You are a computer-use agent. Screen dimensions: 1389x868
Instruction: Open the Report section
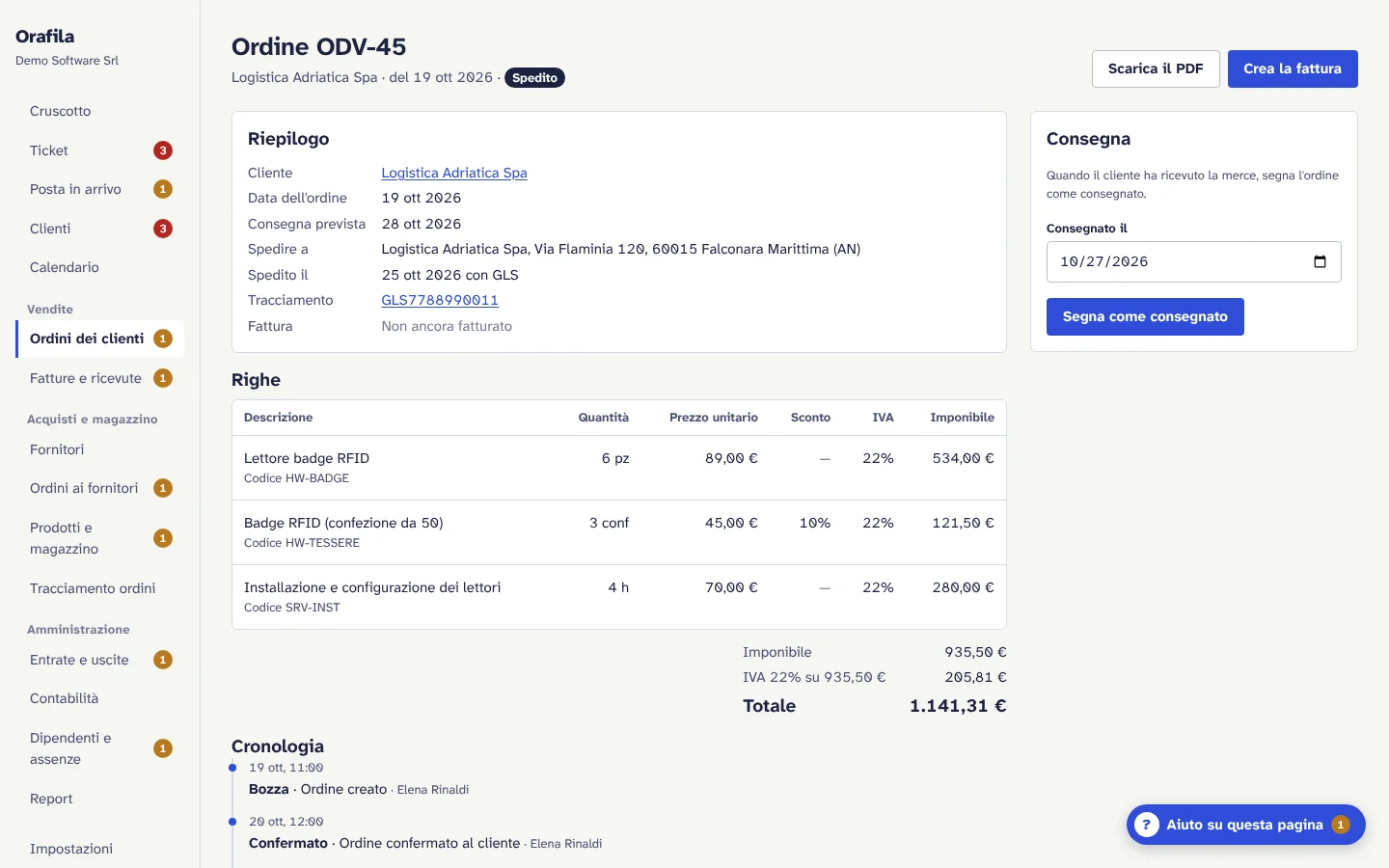tap(100, 799)
